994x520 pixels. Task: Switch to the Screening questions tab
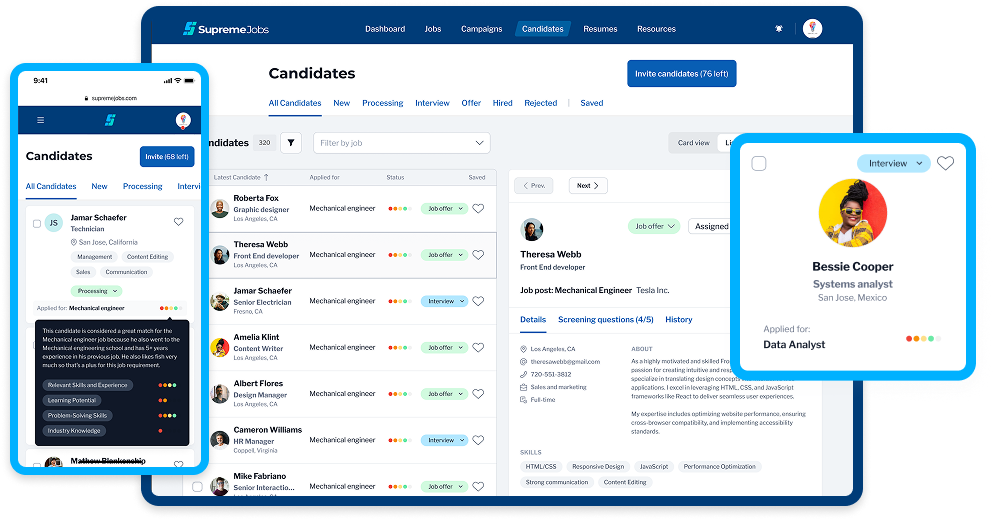pos(605,320)
